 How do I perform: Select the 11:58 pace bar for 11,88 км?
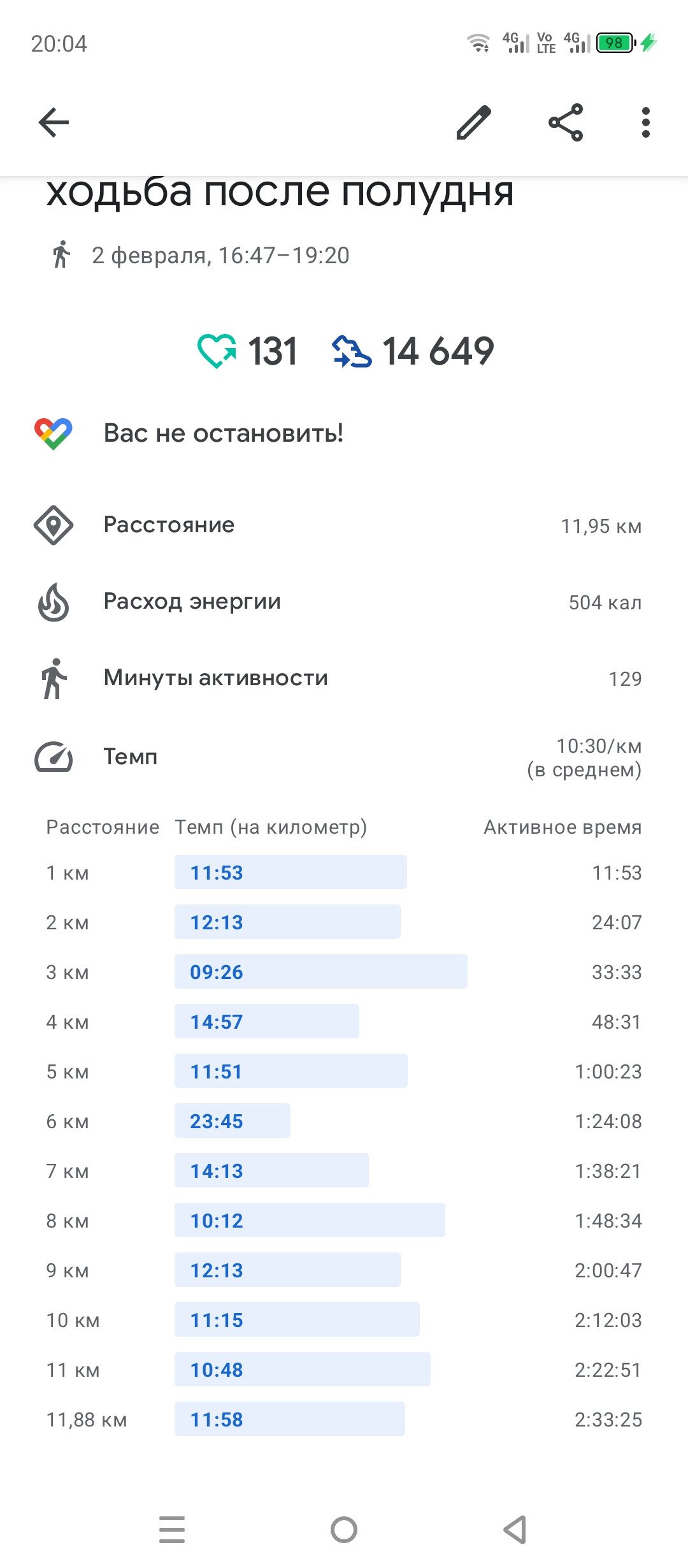[x=290, y=1419]
